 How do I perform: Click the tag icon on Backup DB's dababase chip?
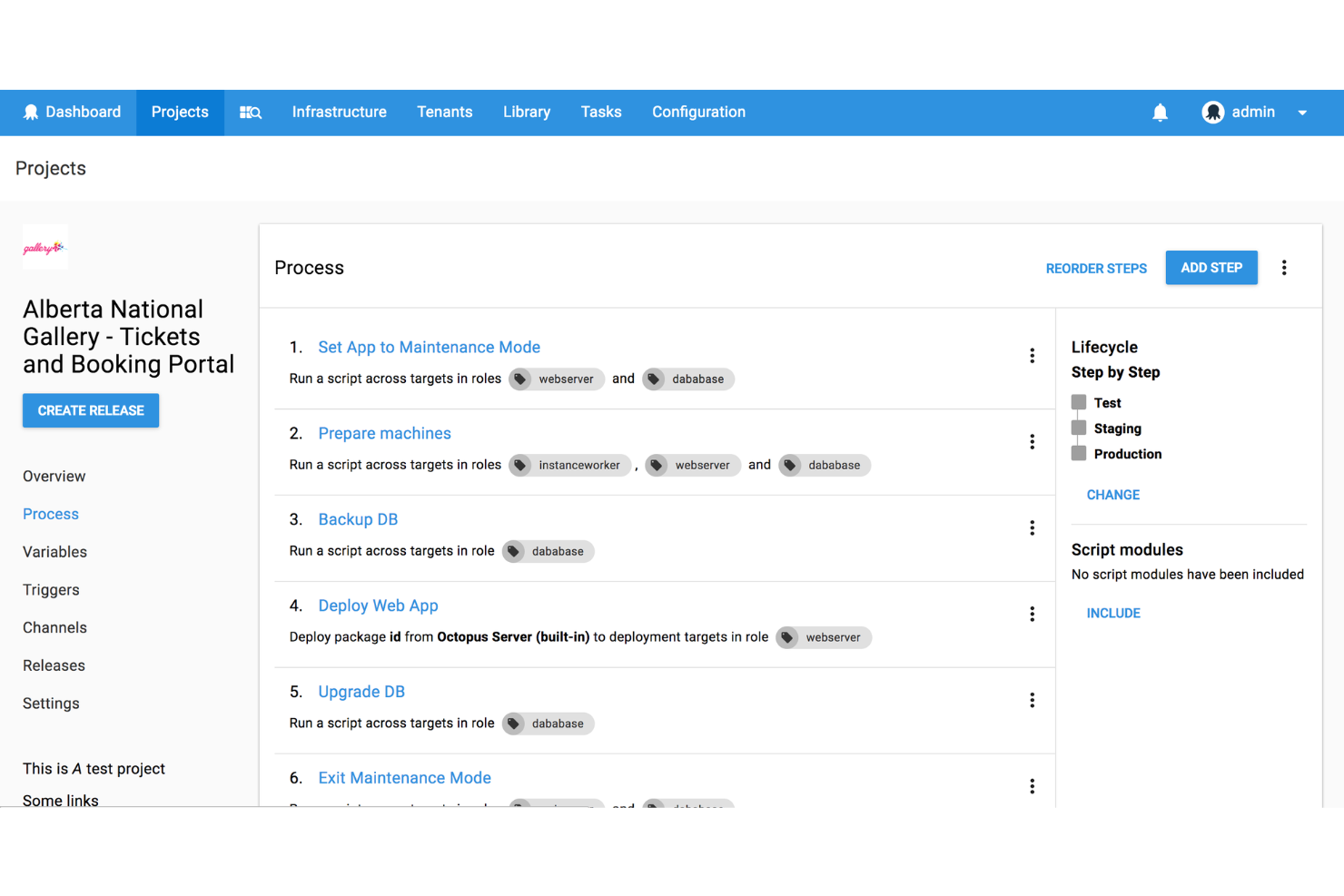pyautogui.click(x=514, y=551)
